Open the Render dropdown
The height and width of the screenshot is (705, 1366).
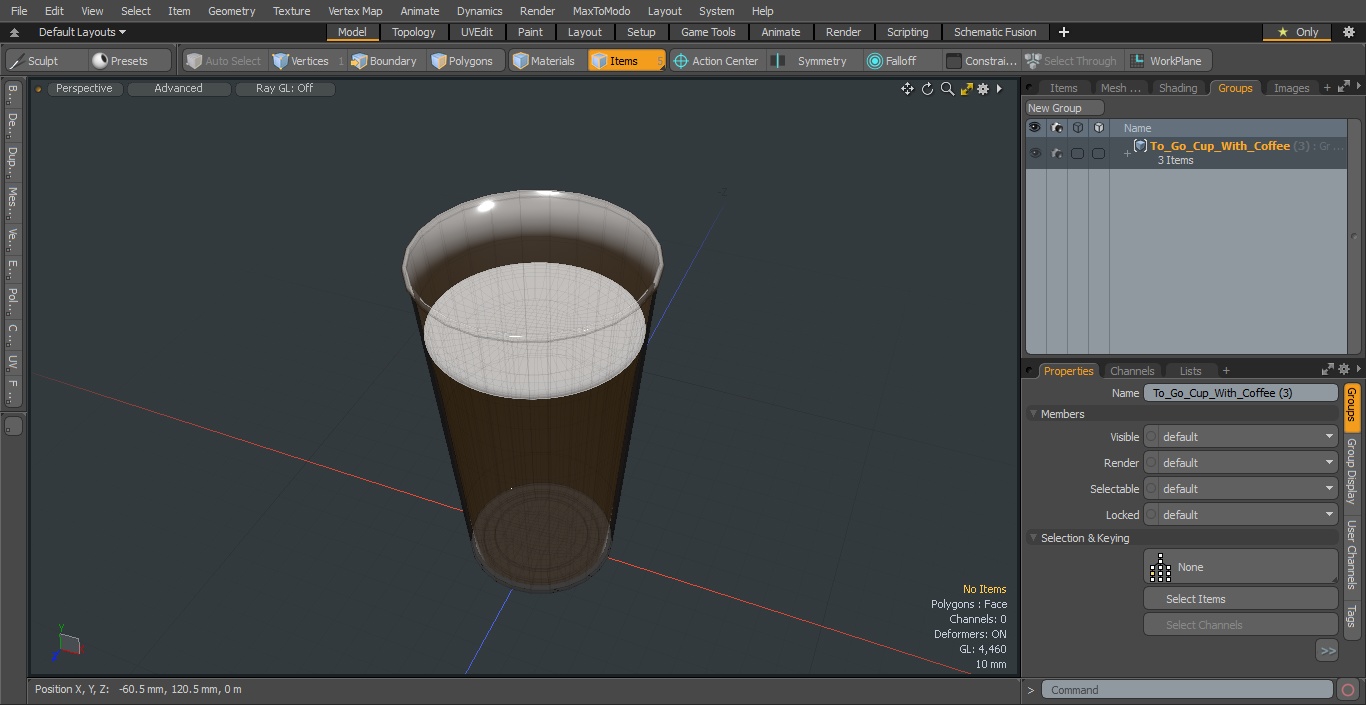pos(1240,463)
